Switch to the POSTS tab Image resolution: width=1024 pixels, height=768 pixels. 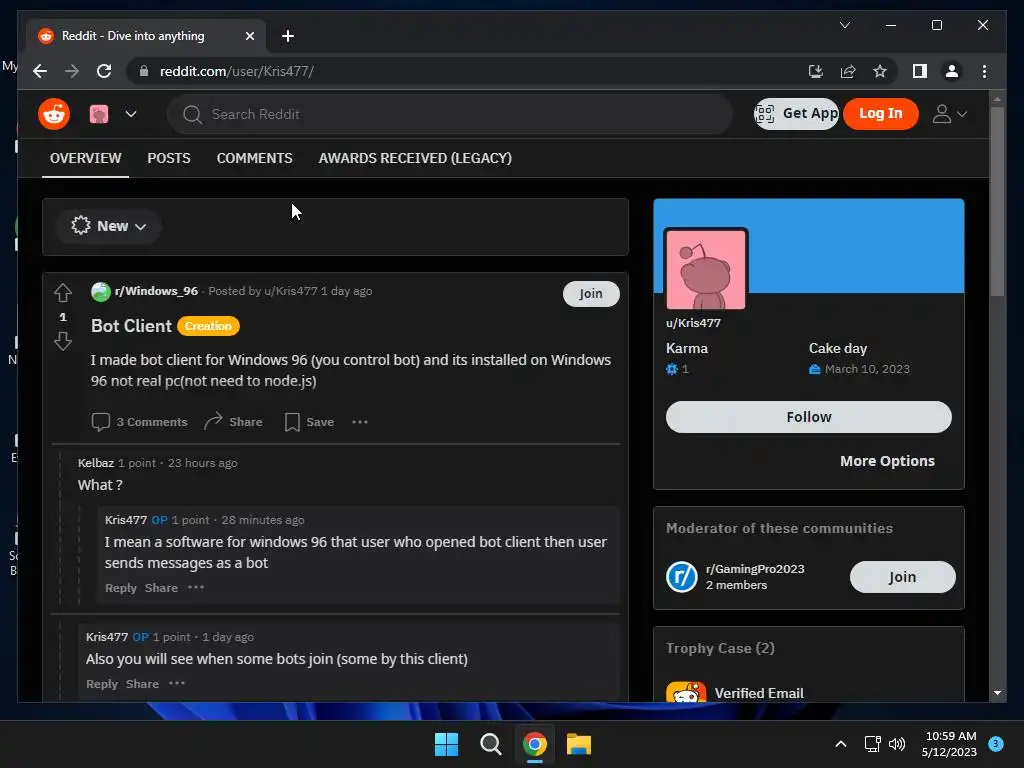point(168,158)
